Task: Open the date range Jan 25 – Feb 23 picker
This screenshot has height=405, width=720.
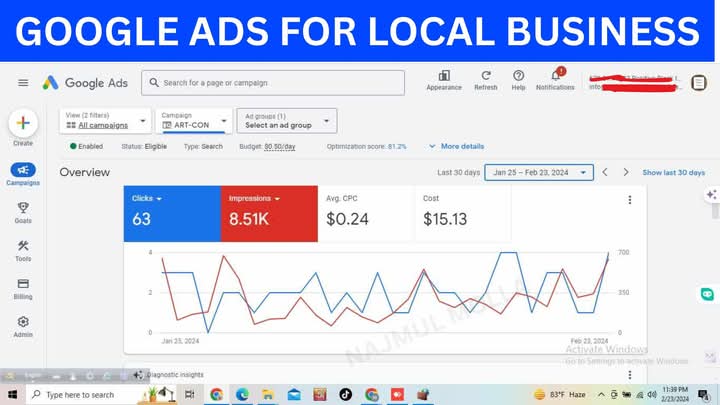Action: (x=539, y=172)
